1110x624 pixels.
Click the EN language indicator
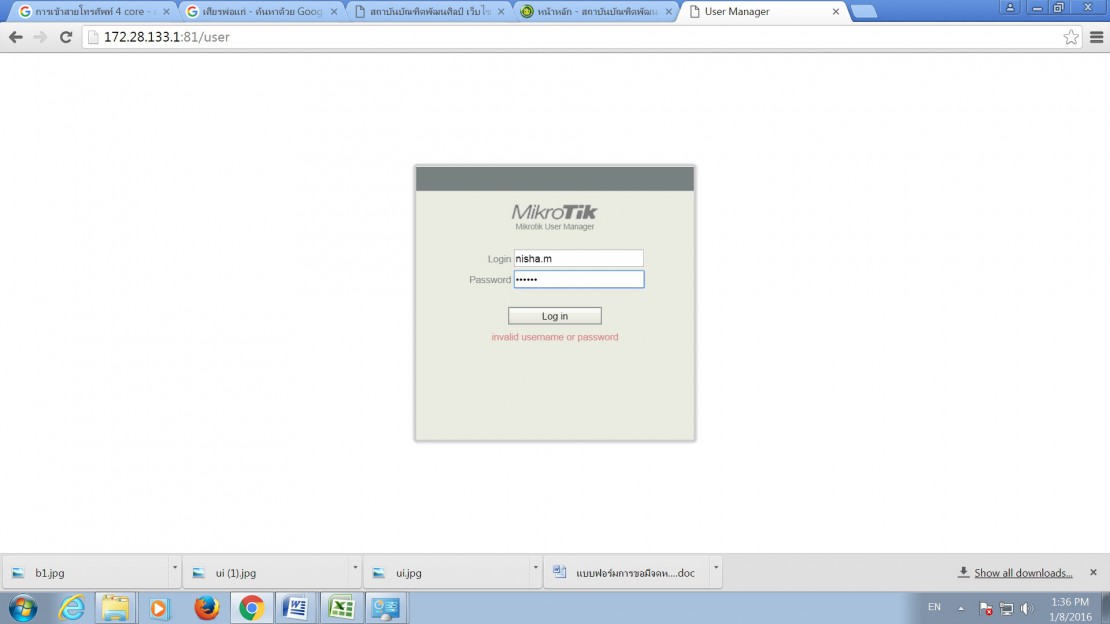934,607
